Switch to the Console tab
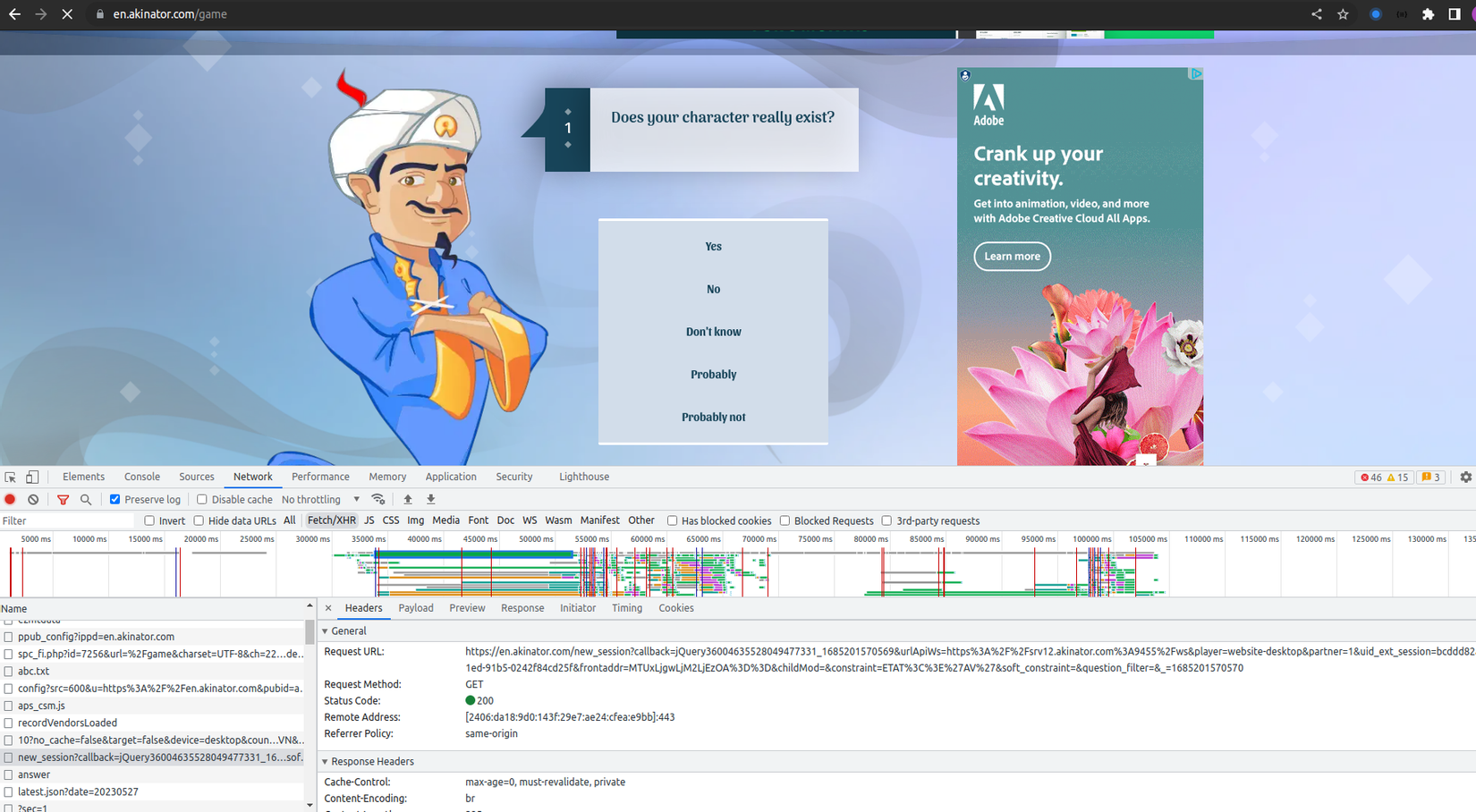Image resolution: width=1476 pixels, height=812 pixels. pos(141,478)
